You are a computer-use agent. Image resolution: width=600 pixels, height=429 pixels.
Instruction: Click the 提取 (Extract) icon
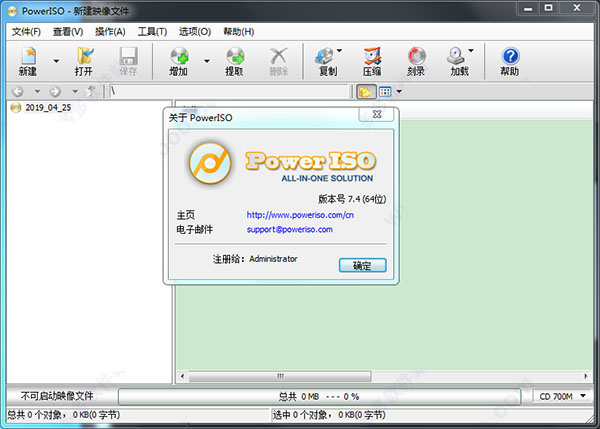235,61
